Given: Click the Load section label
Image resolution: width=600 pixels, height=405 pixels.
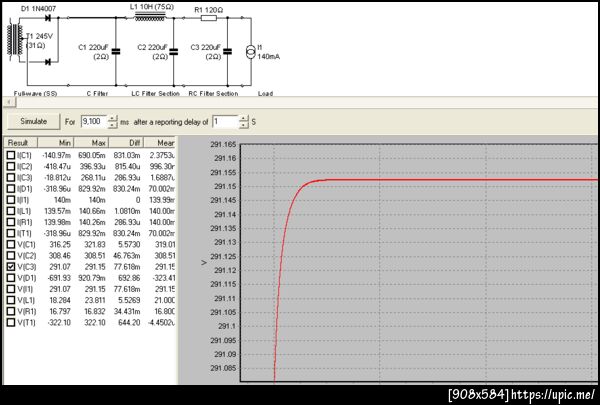Looking at the screenshot, I should pos(265,93).
